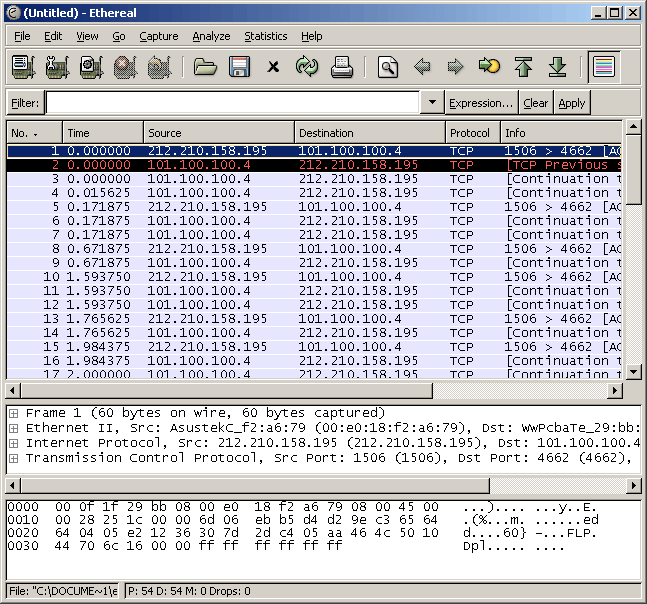Go back in packet history arrow

tap(422, 67)
